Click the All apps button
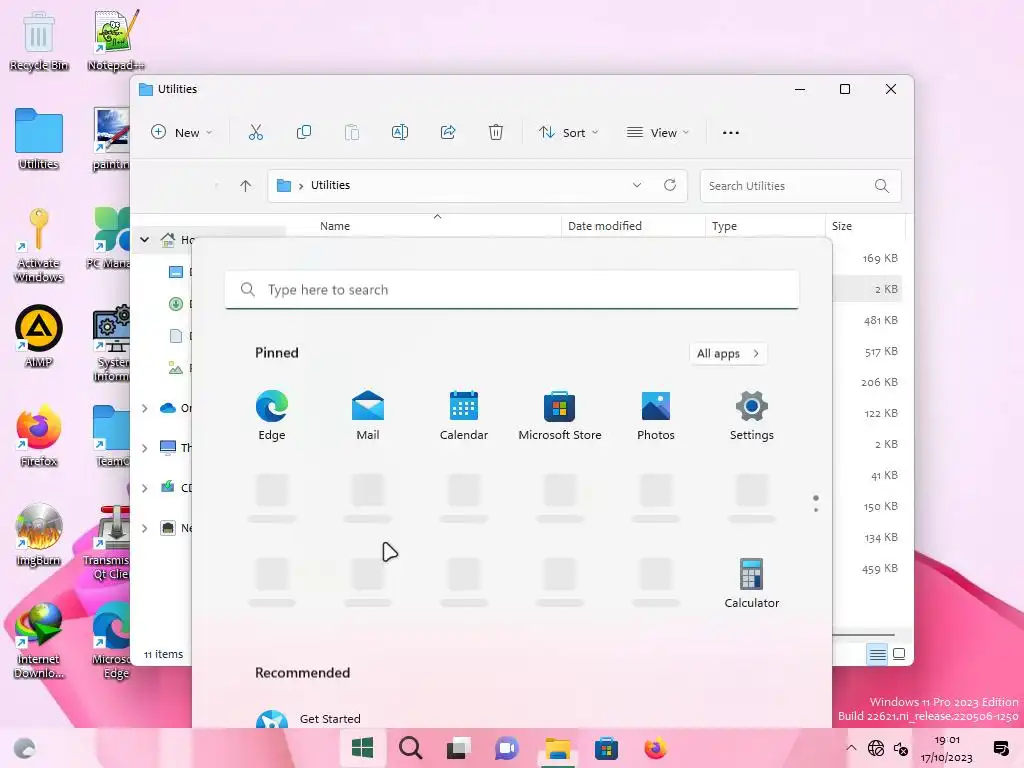This screenshot has width=1024, height=768. tap(728, 353)
